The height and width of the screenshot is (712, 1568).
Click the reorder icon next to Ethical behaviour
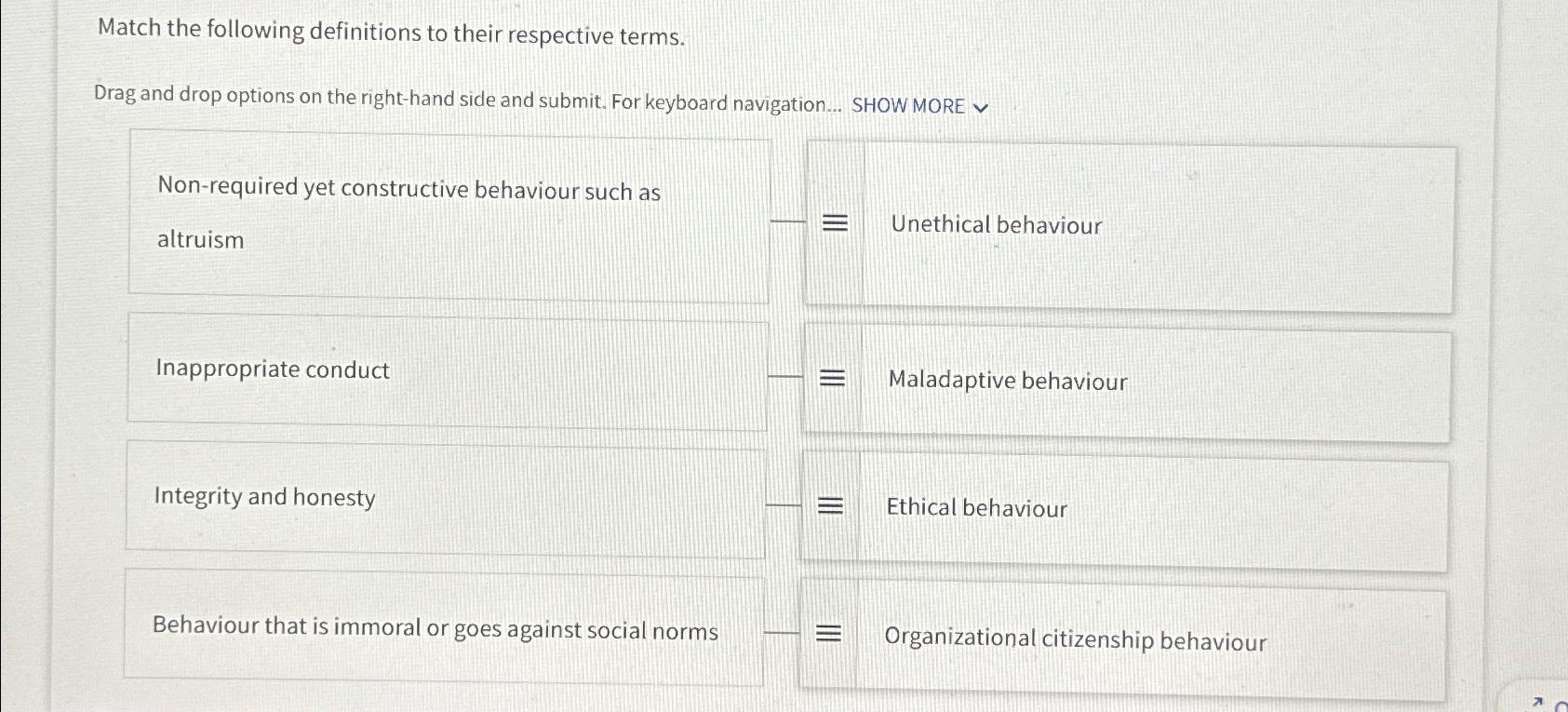[x=833, y=504]
